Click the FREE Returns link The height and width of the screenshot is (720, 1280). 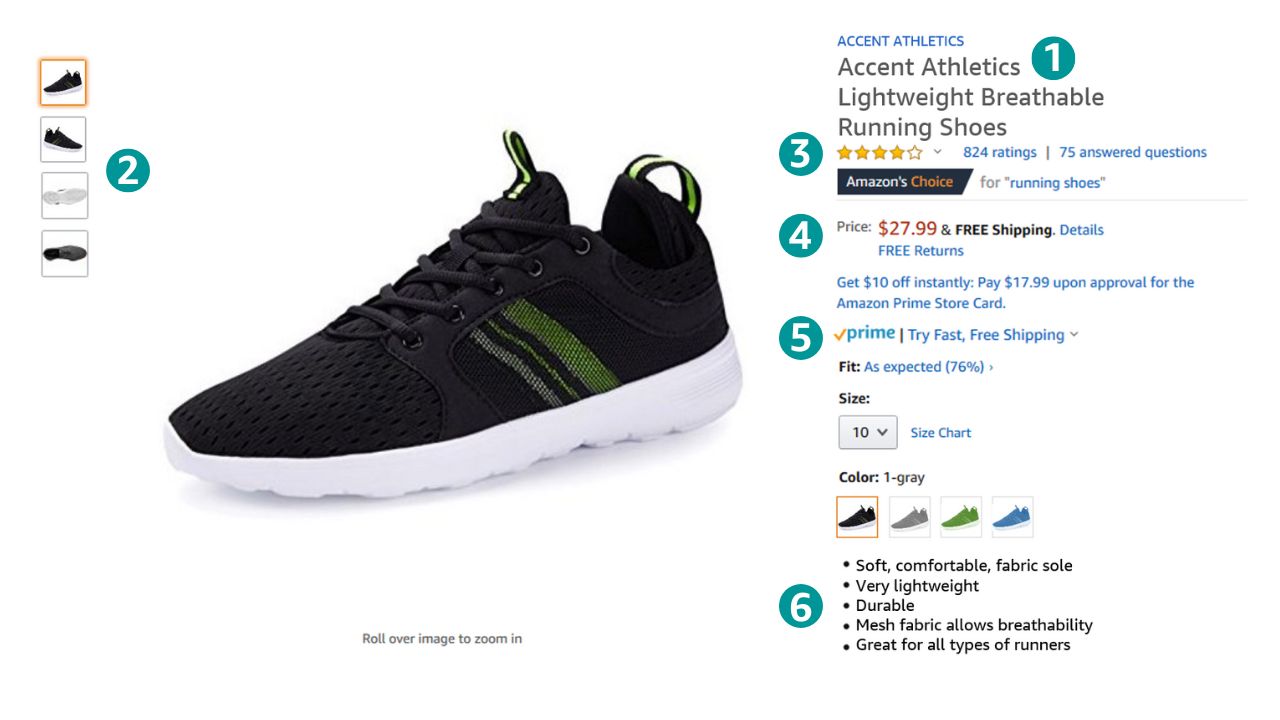(919, 250)
